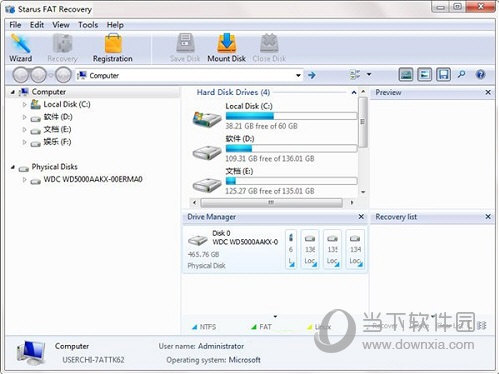This screenshot has width=499, height=374.
Task: Toggle the preview panel image icon
Action: click(406, 75)
